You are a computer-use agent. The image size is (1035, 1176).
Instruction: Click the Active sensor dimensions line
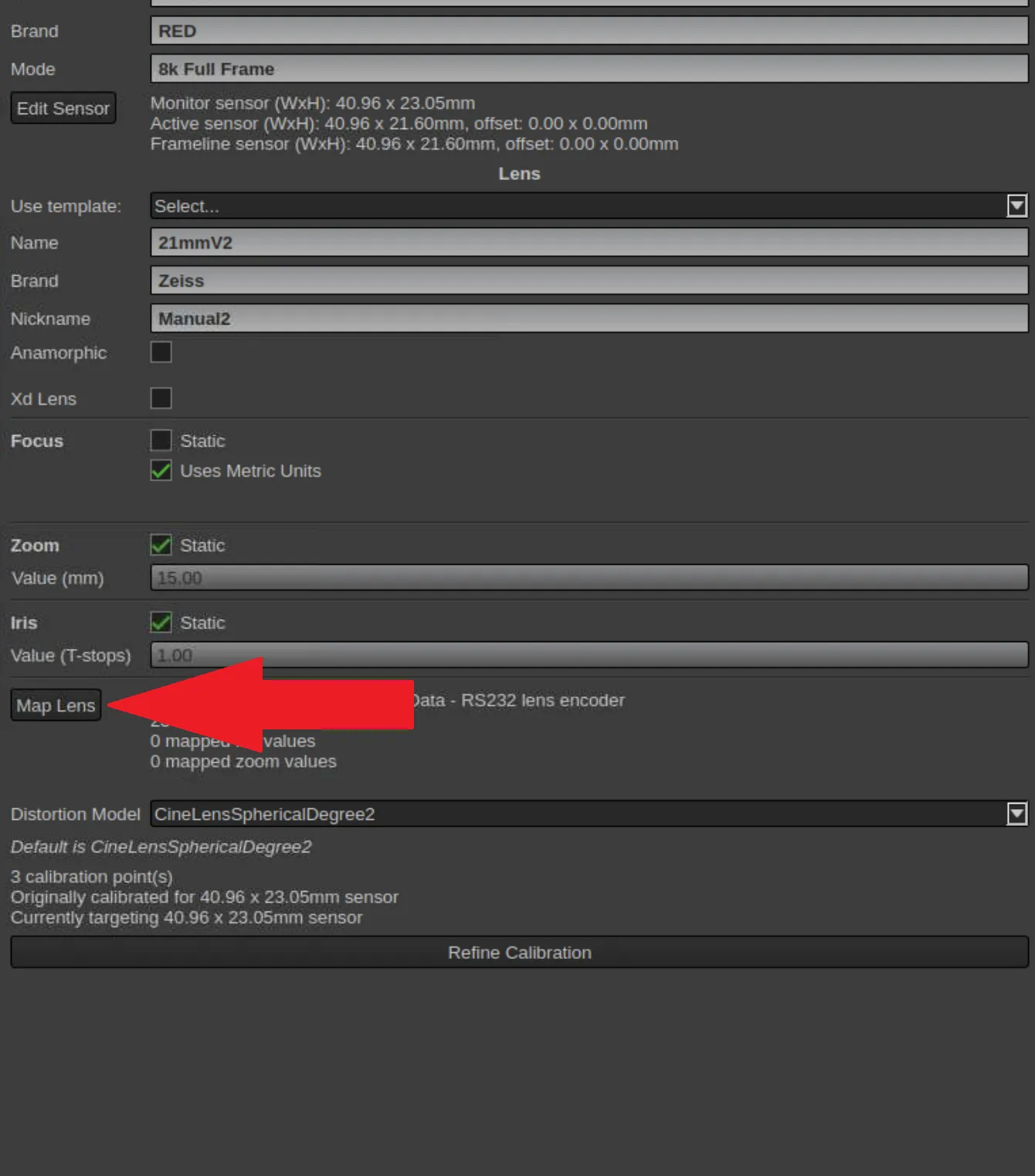click(399, 124)
